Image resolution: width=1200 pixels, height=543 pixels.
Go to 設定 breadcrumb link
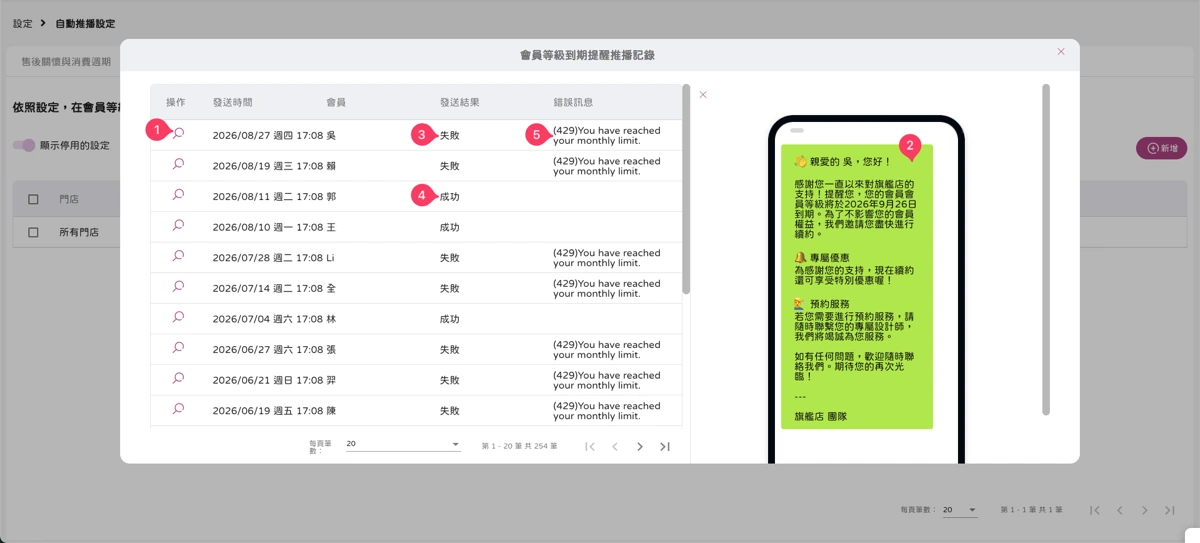[x=22, y=23]
